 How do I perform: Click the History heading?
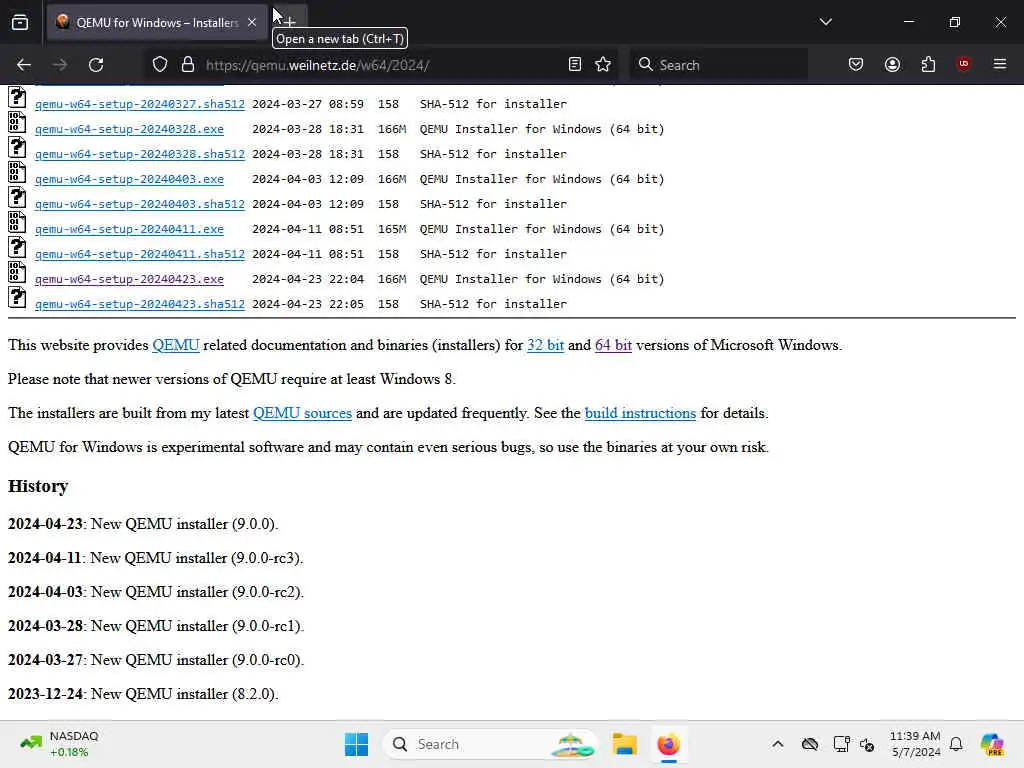[38, 487]
